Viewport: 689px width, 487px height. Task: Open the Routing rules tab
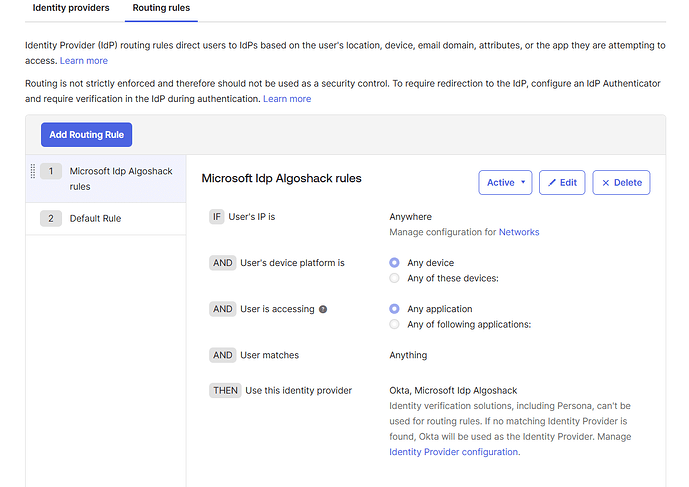pyautogui.click(x=161, y=8)
